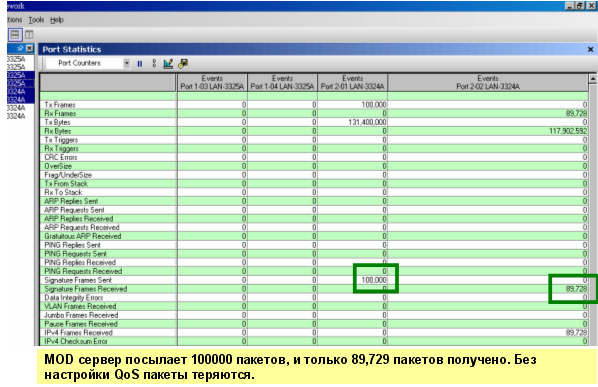This screenshot has height=387, width=598.
Task: Click the Port Counters combo box text
Action: point(79,63)
